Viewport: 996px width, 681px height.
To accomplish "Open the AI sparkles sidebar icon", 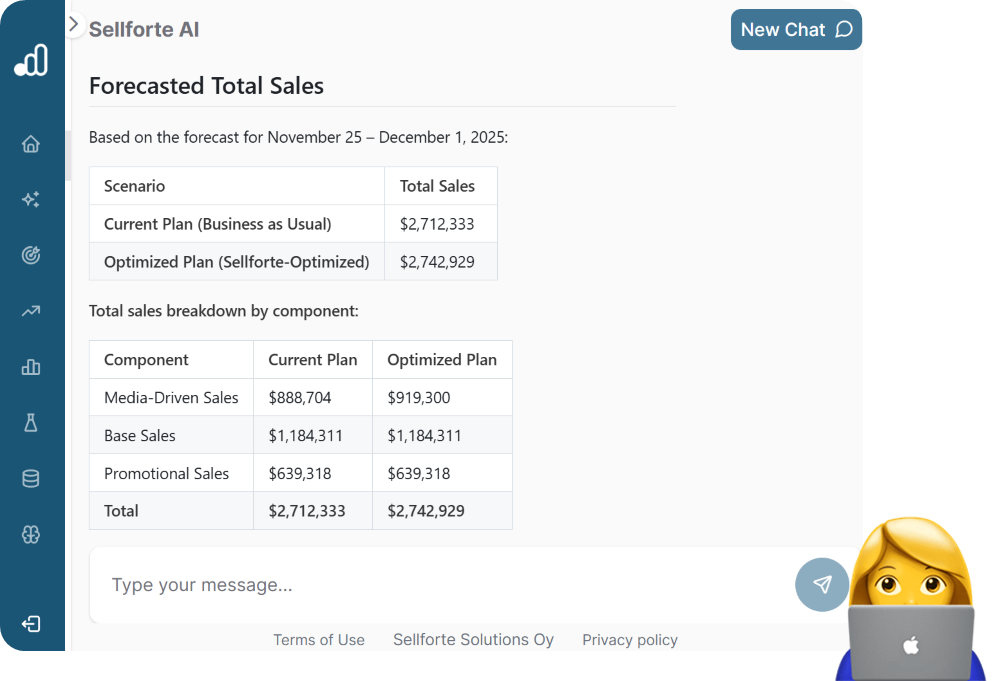I will coord(31,200).
